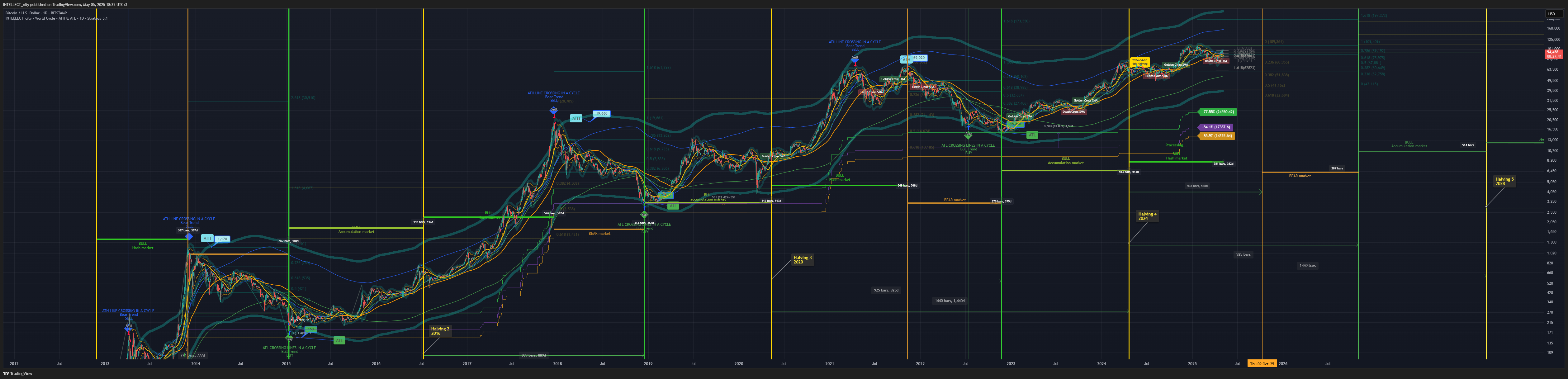Screen dimensions: 1568x379
Task: Click the 1440 bars, 1,440d measurement label
Action: click(x=950, y=301)
